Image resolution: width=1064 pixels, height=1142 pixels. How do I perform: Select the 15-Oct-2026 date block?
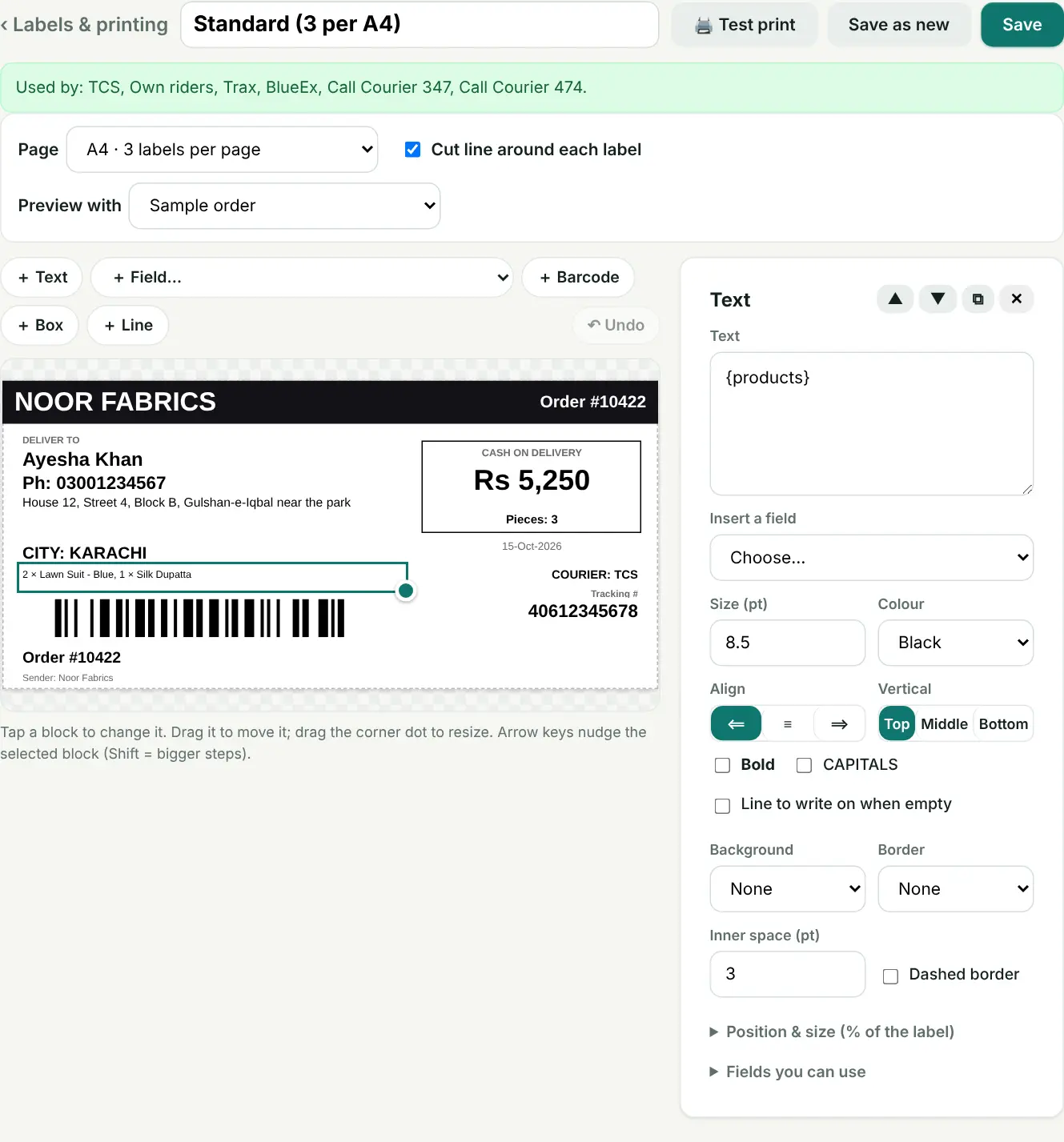(532, 547)
